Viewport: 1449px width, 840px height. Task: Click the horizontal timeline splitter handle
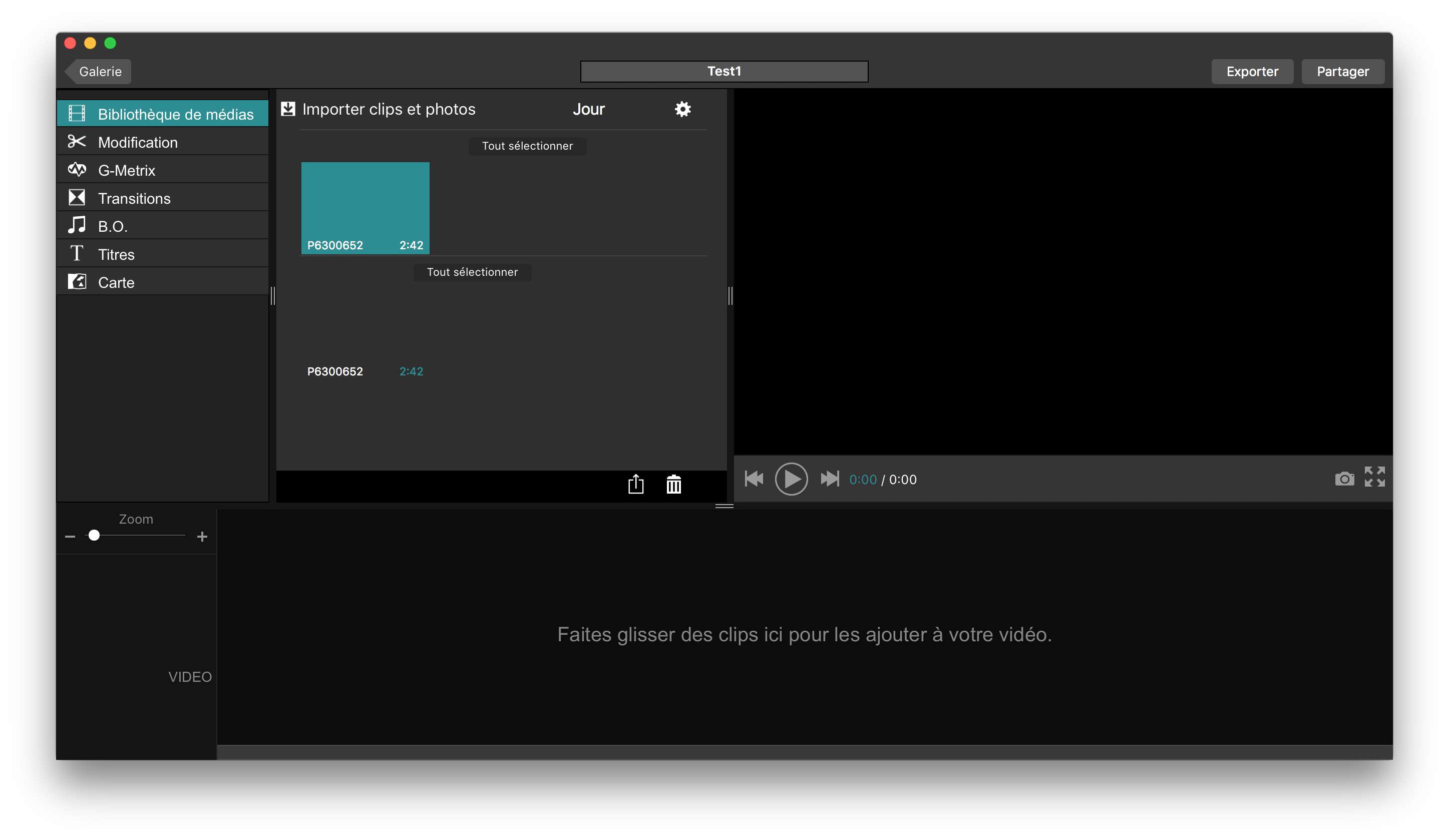pos(724,506)
